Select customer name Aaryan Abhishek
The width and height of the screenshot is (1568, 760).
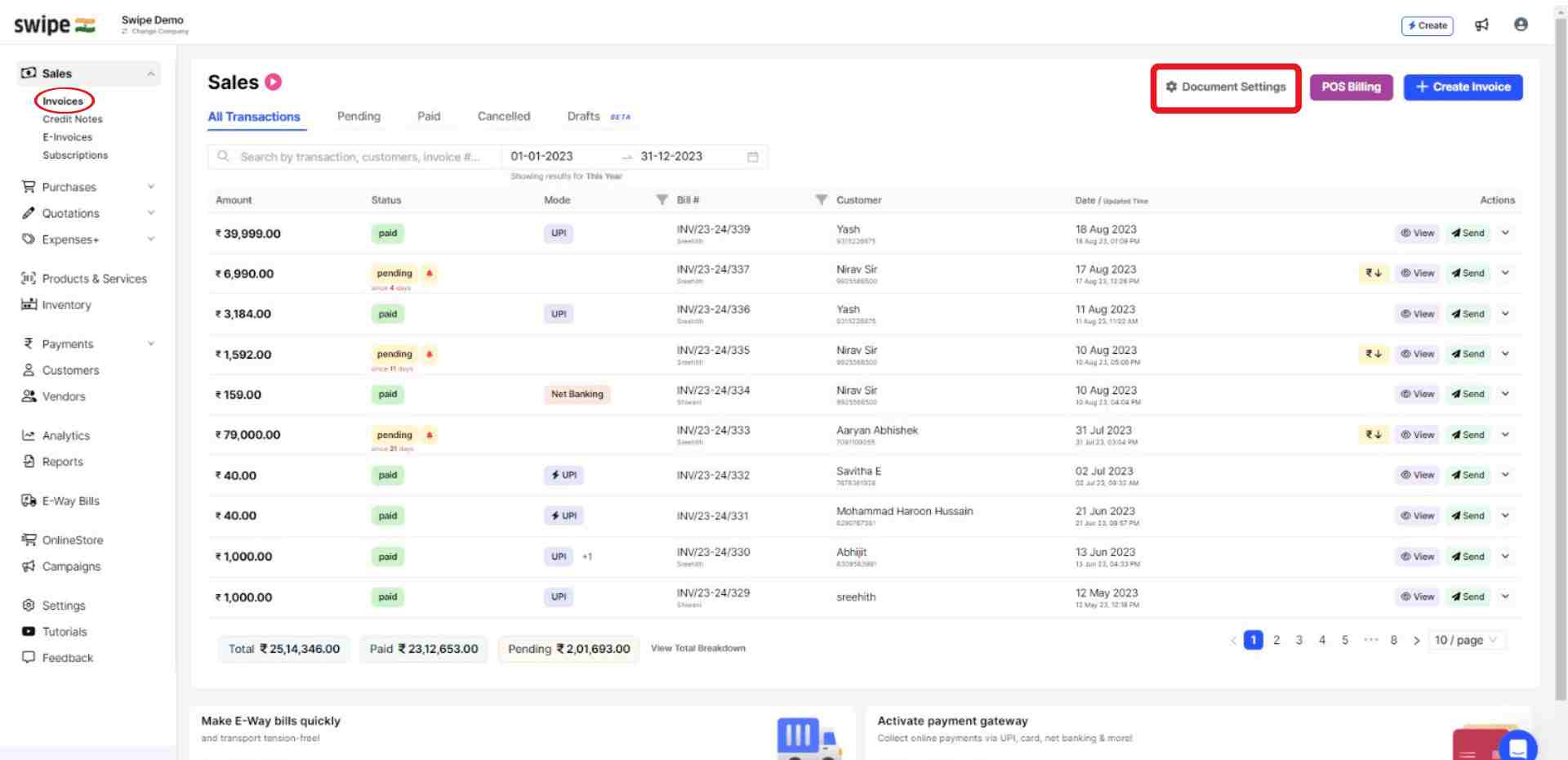tap(877, 430)
